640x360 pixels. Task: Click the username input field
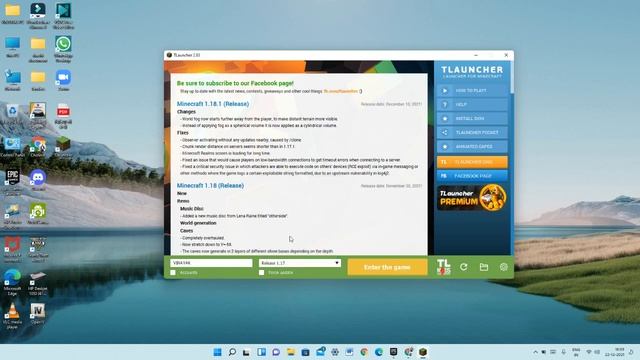tap(211, 263)
